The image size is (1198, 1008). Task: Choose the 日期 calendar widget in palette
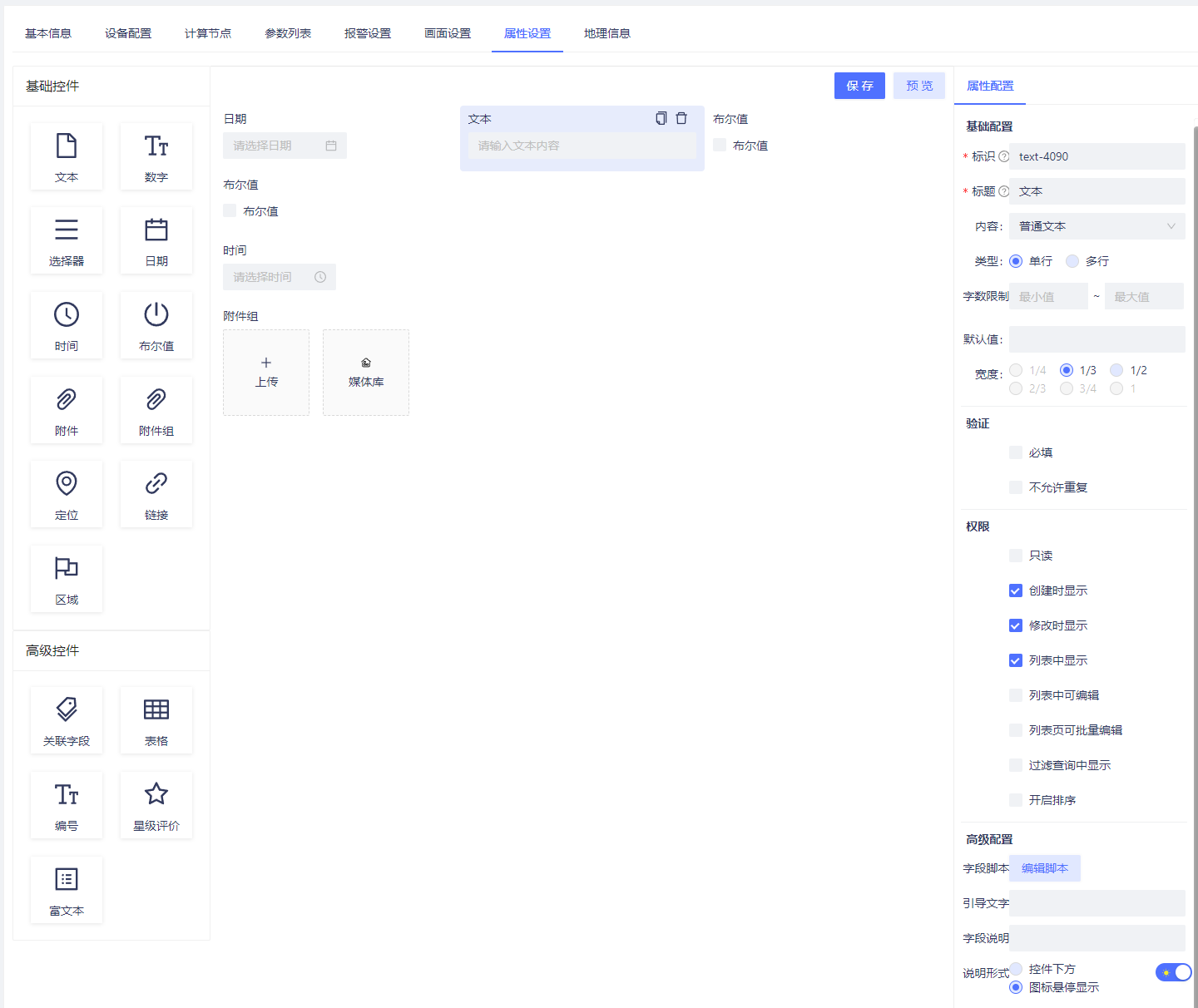coord(156,240)
